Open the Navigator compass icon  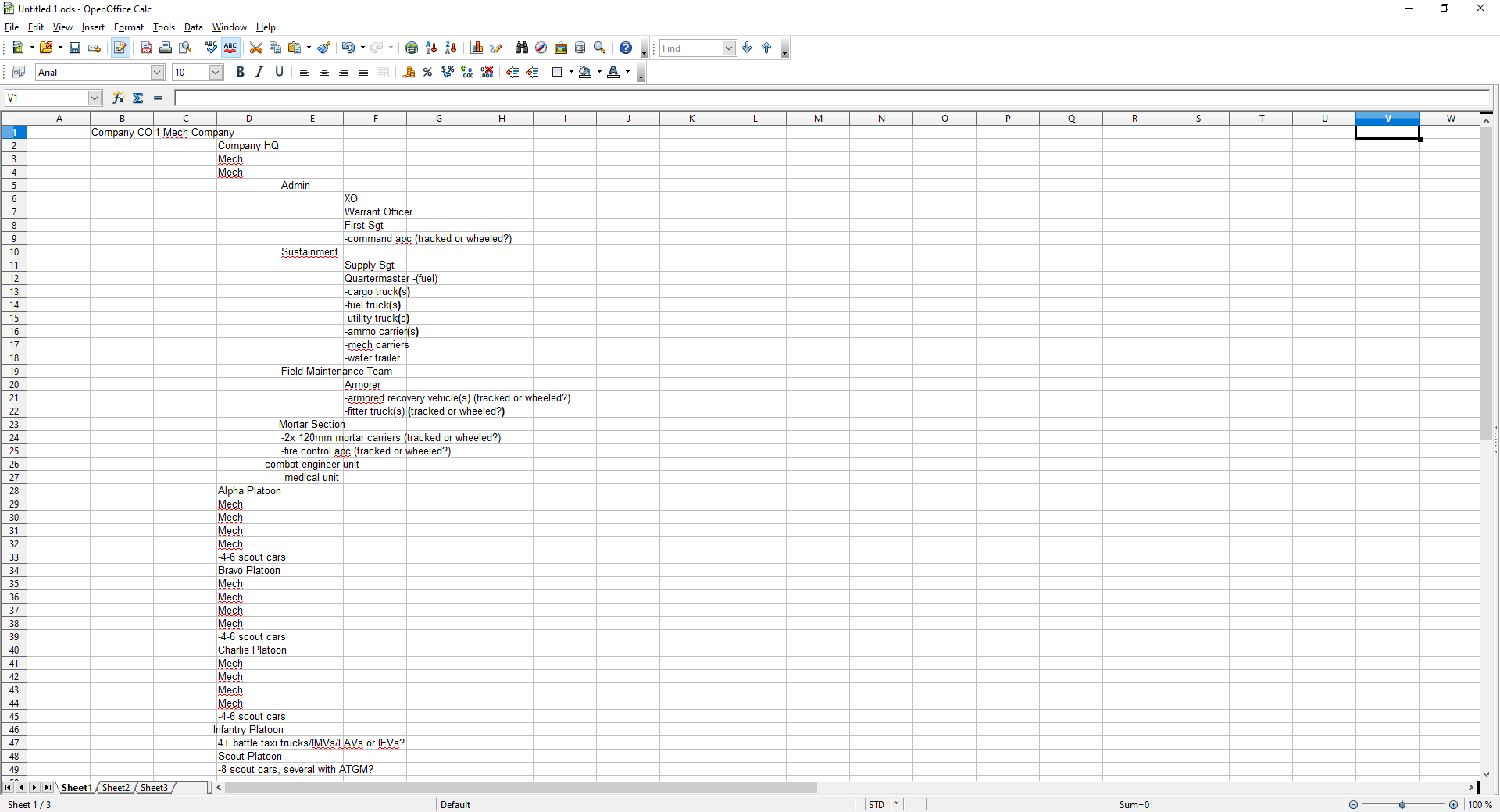[x=541, y=48]
